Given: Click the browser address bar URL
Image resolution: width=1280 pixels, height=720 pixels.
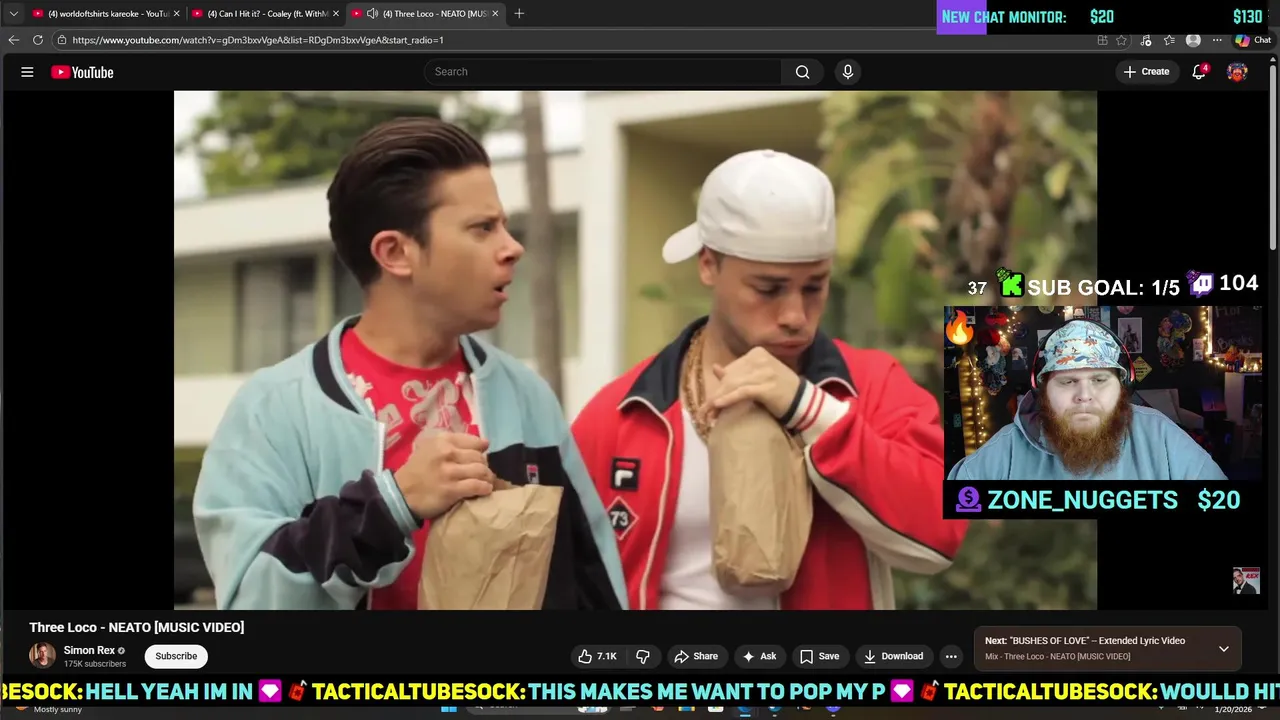Looking at the screenshot, I should (x=258, y=40).
